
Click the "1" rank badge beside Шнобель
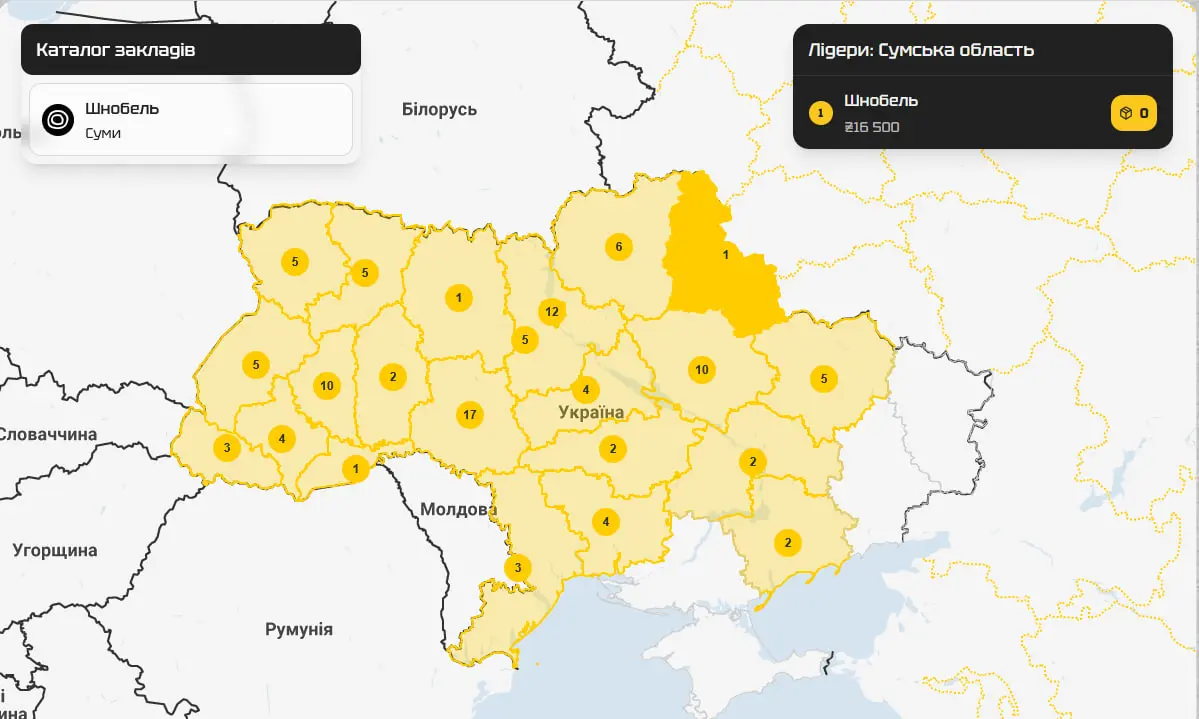click(820, 113)
